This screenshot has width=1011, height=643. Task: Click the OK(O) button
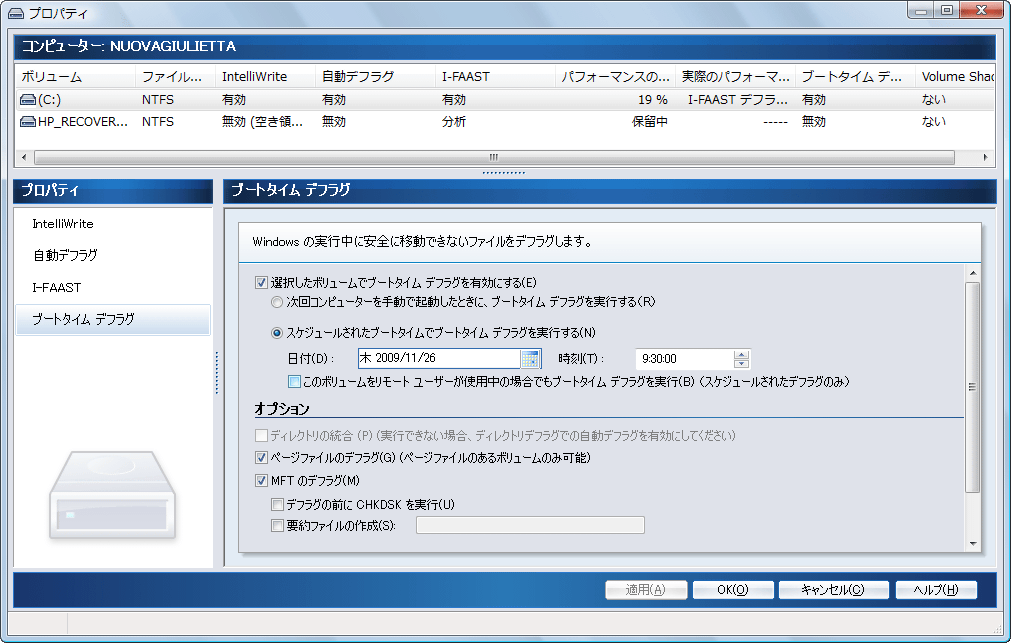(732, 589)
